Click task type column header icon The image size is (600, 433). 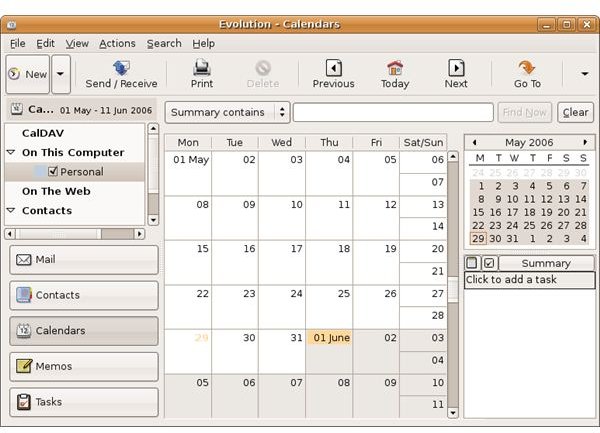[472, 263]
